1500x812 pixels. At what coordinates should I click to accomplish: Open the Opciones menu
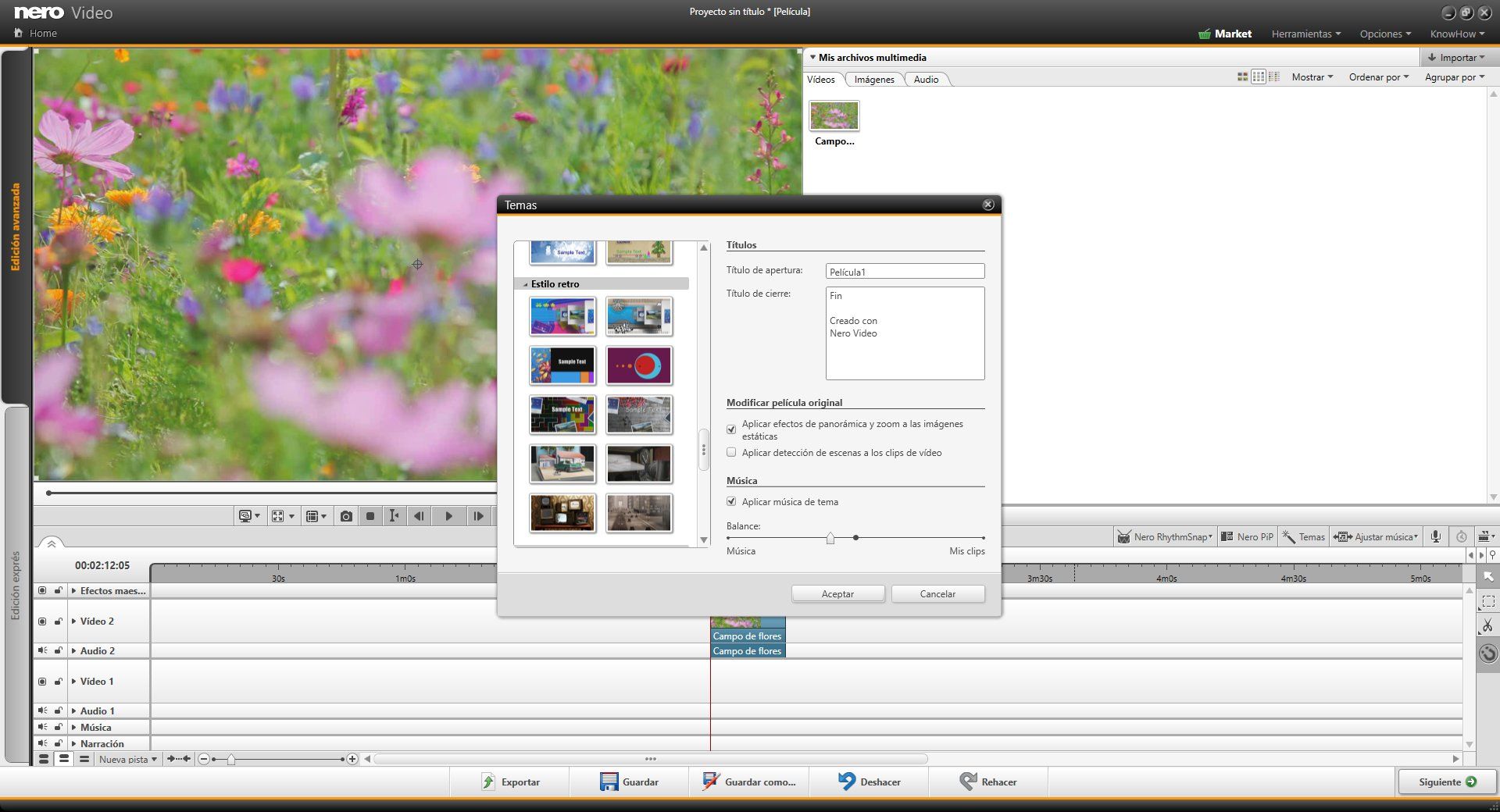pos(1385,34)
